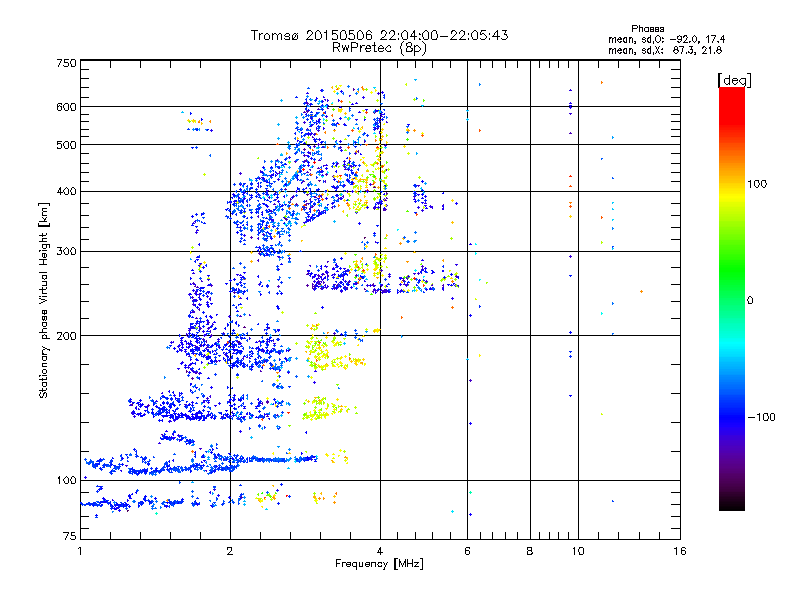Image resolution: width=800 pixels, height=600 pixels.
Task: Click the '0' label on the colorbar
Action: point(750,301)
